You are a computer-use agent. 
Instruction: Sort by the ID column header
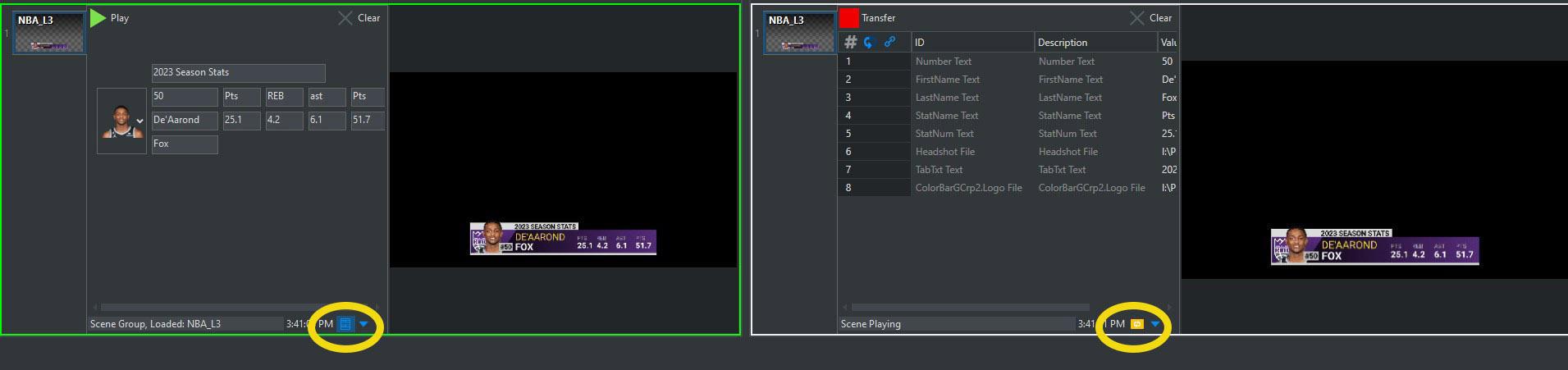click(x=971, y=42)
